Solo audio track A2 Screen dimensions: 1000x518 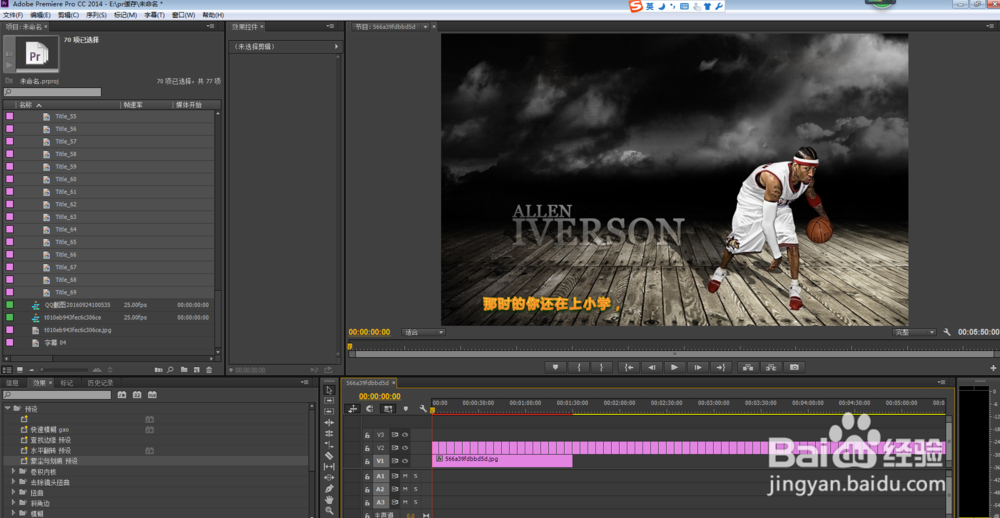tap(415, 489)
